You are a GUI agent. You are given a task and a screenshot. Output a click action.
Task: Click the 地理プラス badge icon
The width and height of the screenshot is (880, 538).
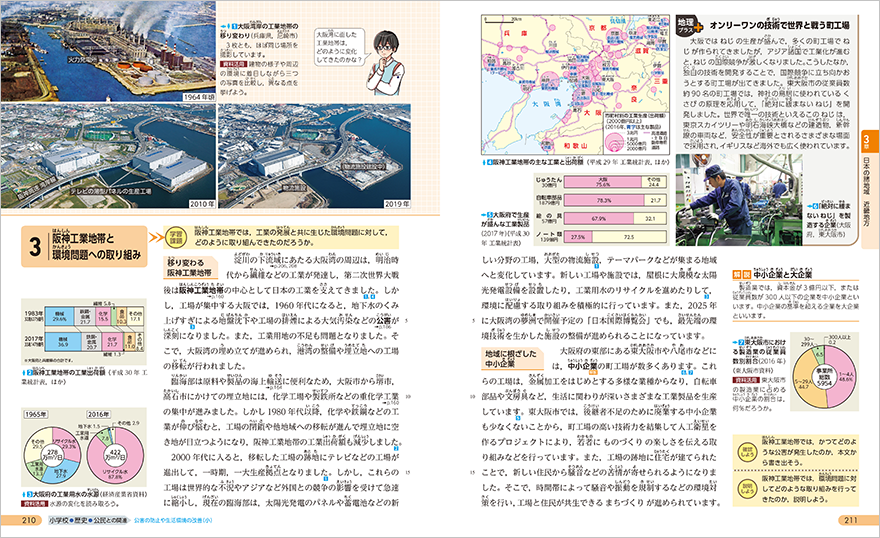click(x=689, y=25)
